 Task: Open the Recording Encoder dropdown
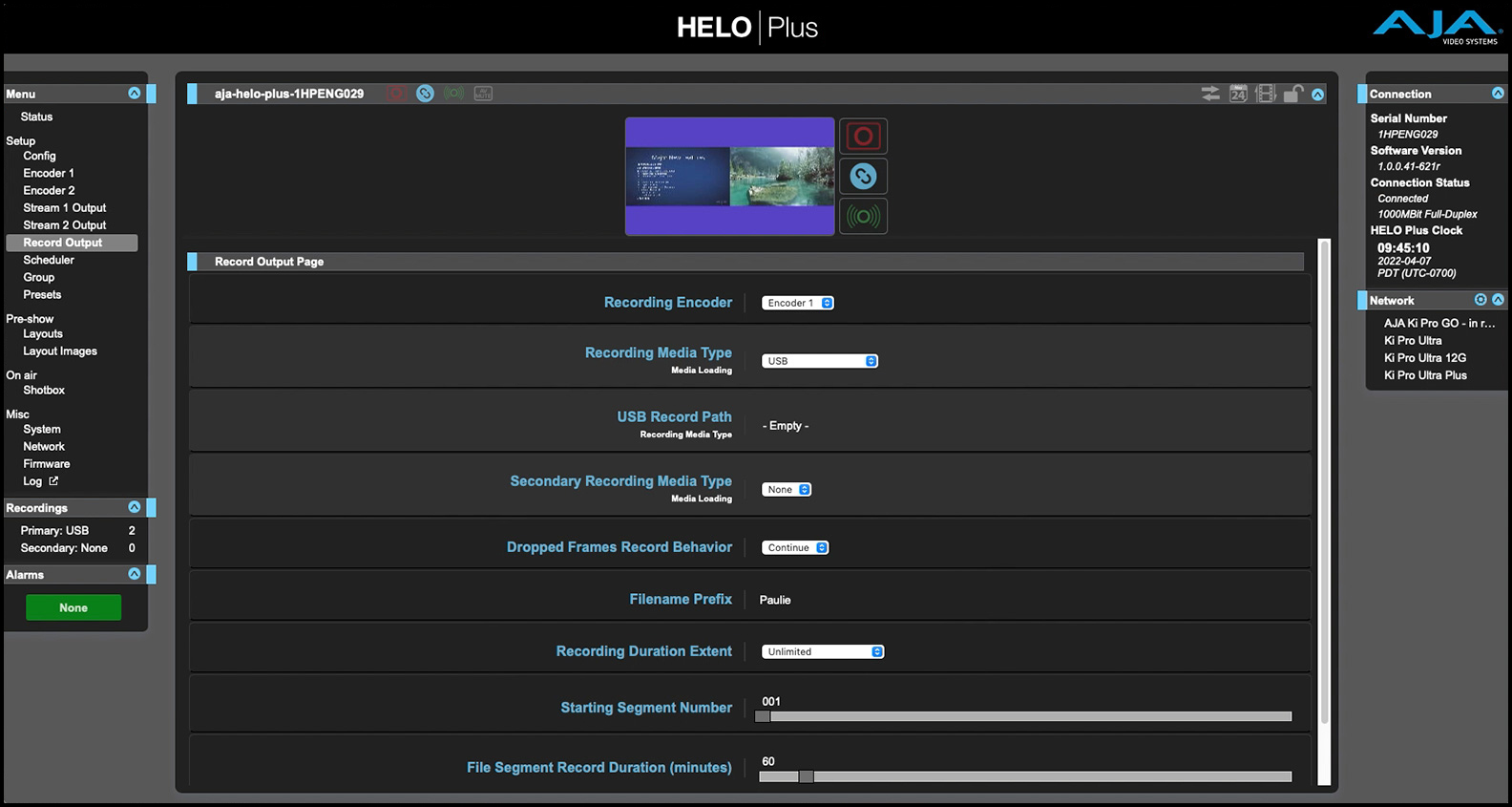(798, 303)
